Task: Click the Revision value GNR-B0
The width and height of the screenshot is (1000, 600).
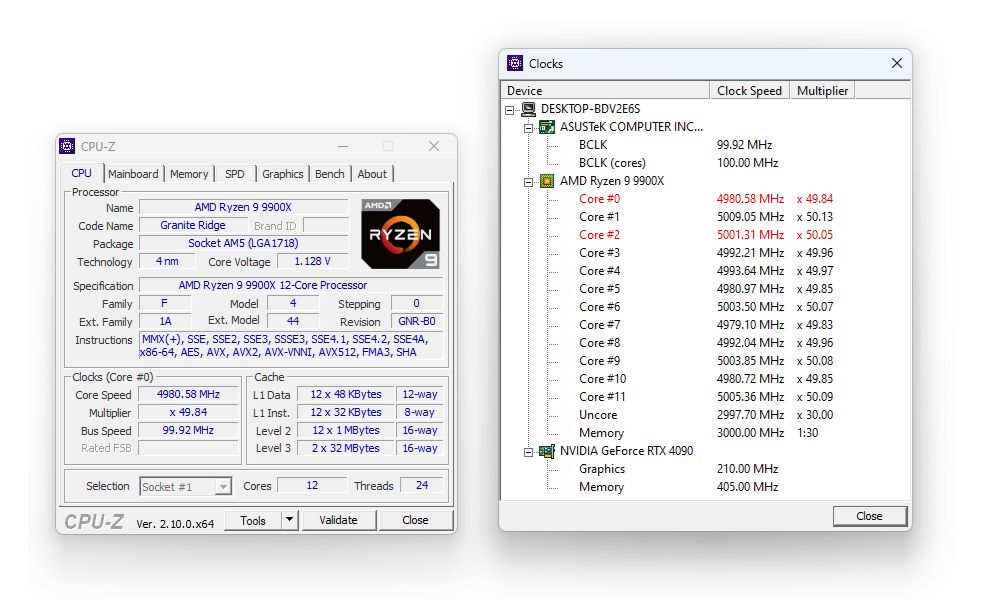Action: 416,321
